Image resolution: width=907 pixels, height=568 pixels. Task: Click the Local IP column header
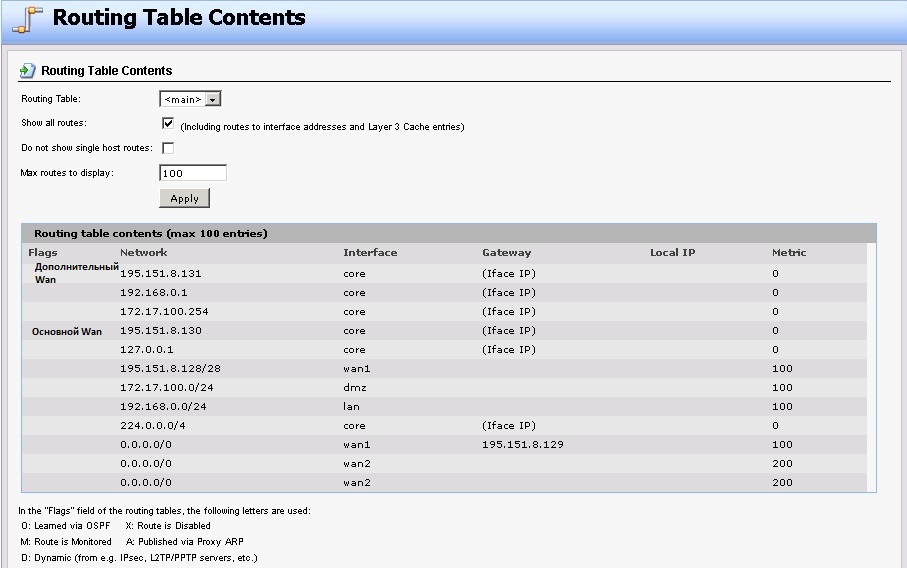click(672, 253)
